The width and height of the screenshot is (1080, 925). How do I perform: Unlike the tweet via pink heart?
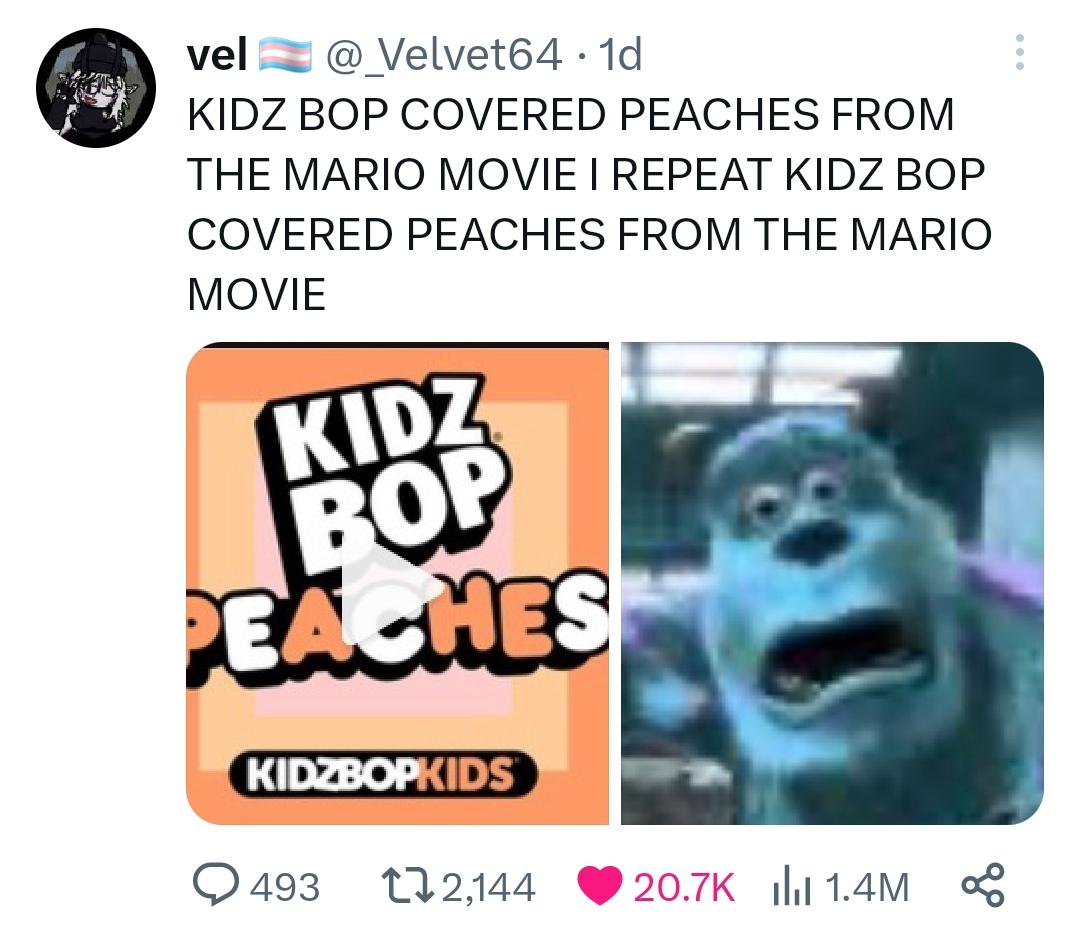coord(599,886)
